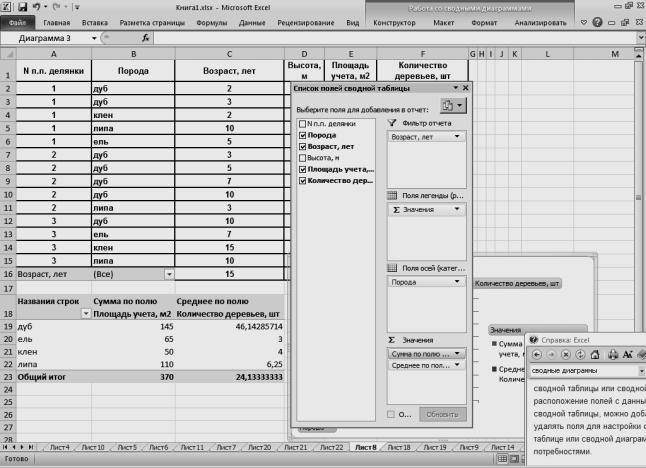
Task: Click the Redo arrow icon
Action: coord(56,7)
